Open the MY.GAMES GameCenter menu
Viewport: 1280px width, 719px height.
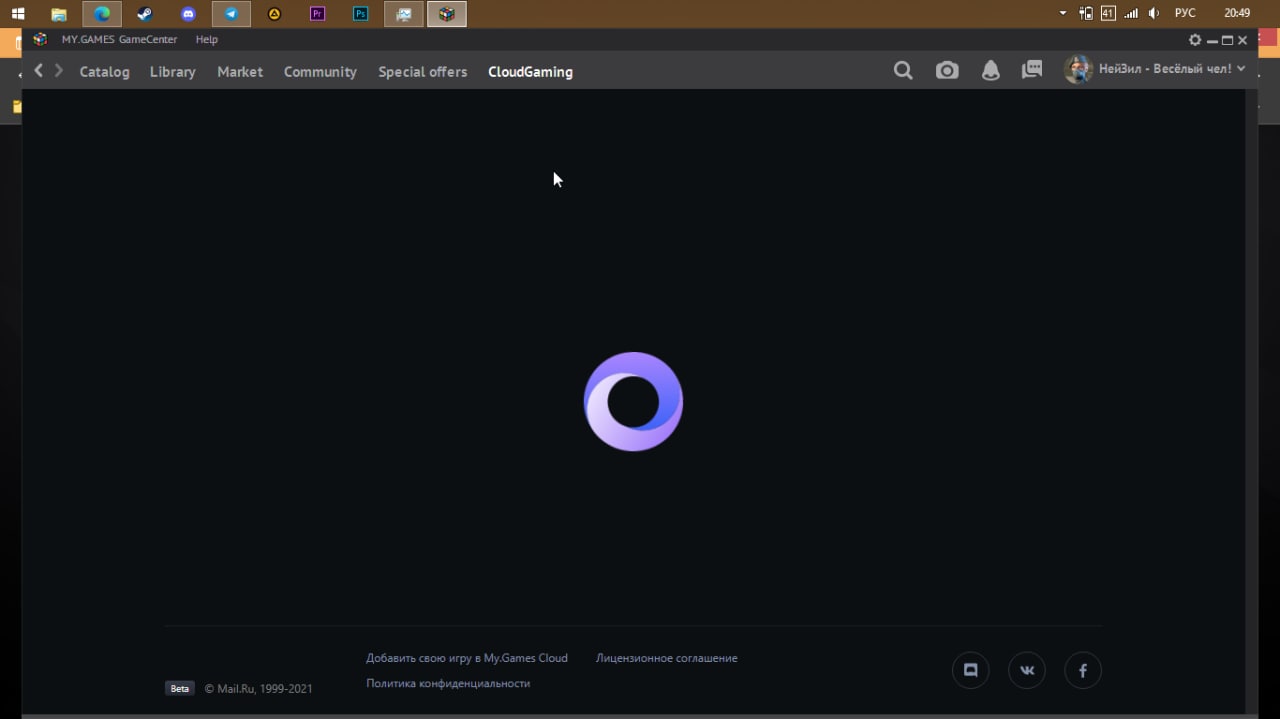click(x=119, y=39)
